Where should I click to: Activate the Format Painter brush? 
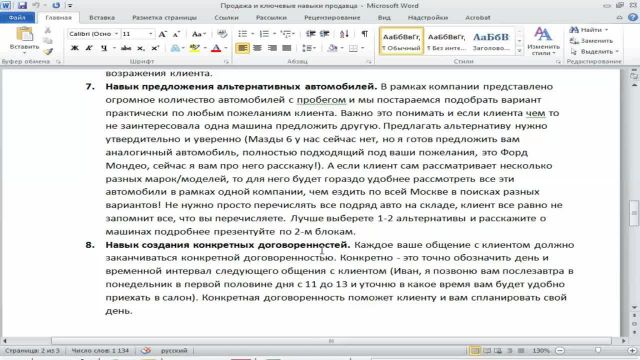click(48, 51)
